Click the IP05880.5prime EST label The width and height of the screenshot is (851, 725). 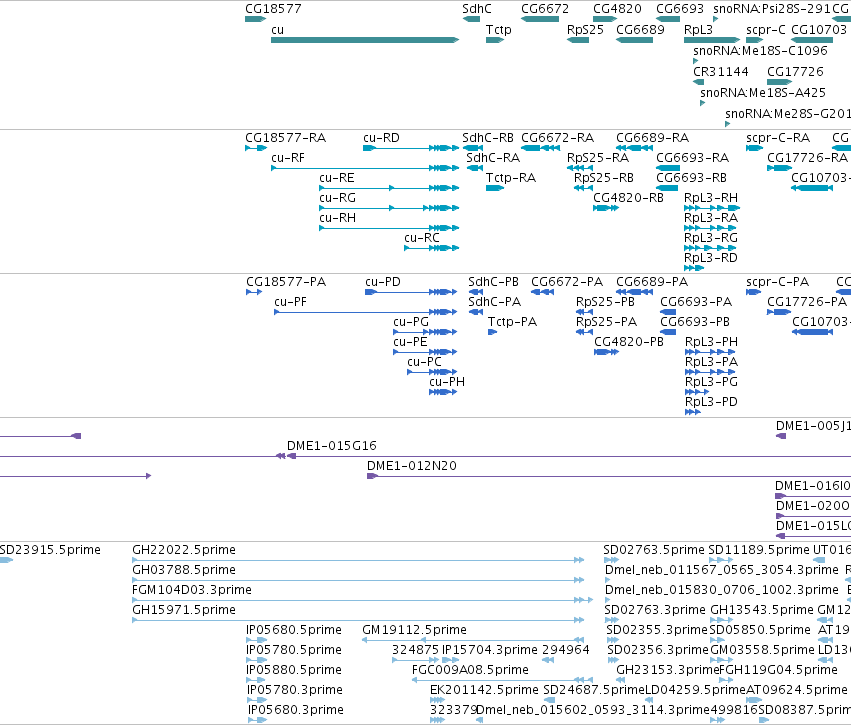click(294, 670)
